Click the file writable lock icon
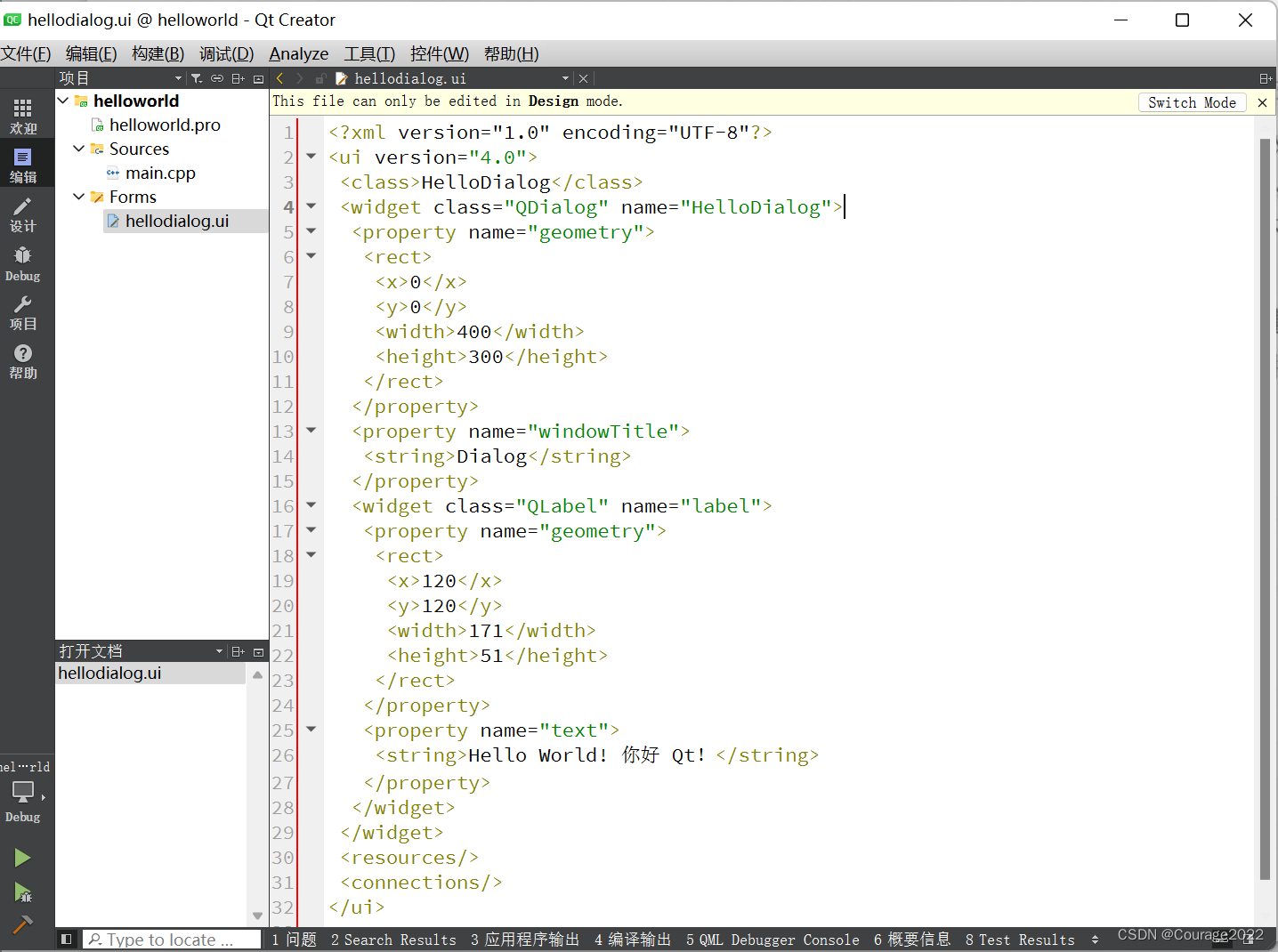Image resolution: width=1278 pixels, height=952 pixels. pyautogui.click(x=320, y=78)
